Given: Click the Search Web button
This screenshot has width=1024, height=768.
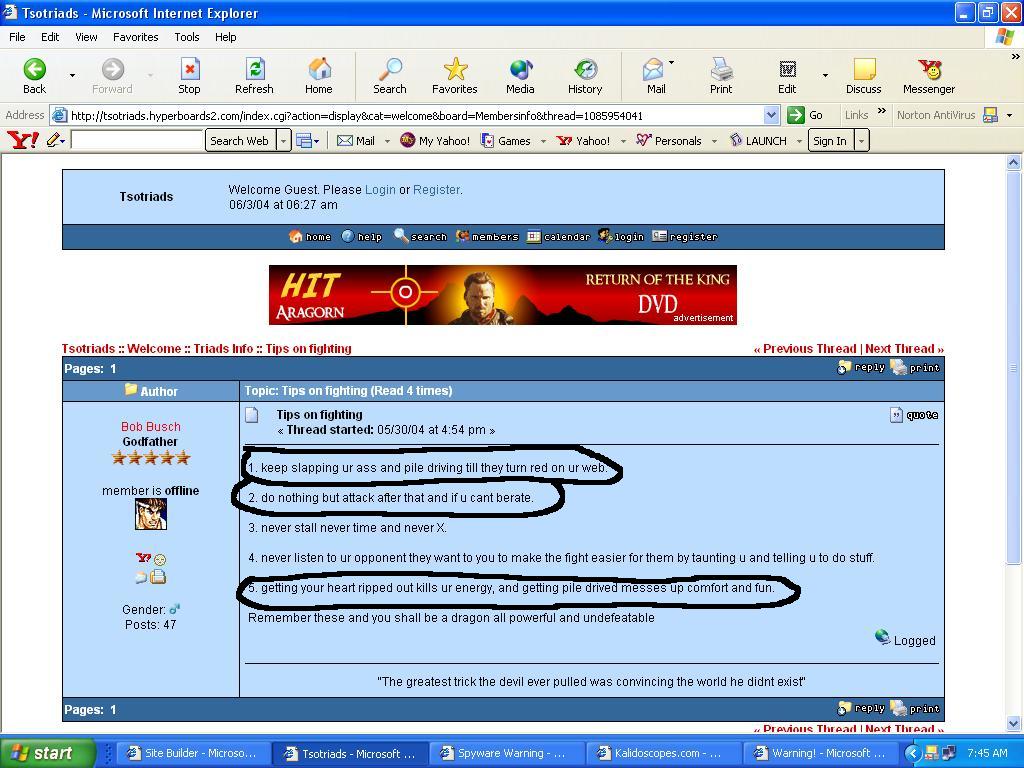Looking at the screenshot, I should coord(240,140).
